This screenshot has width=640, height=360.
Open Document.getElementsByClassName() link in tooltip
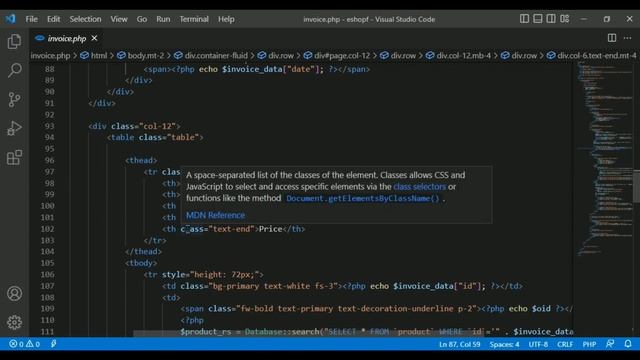point(362,198)
